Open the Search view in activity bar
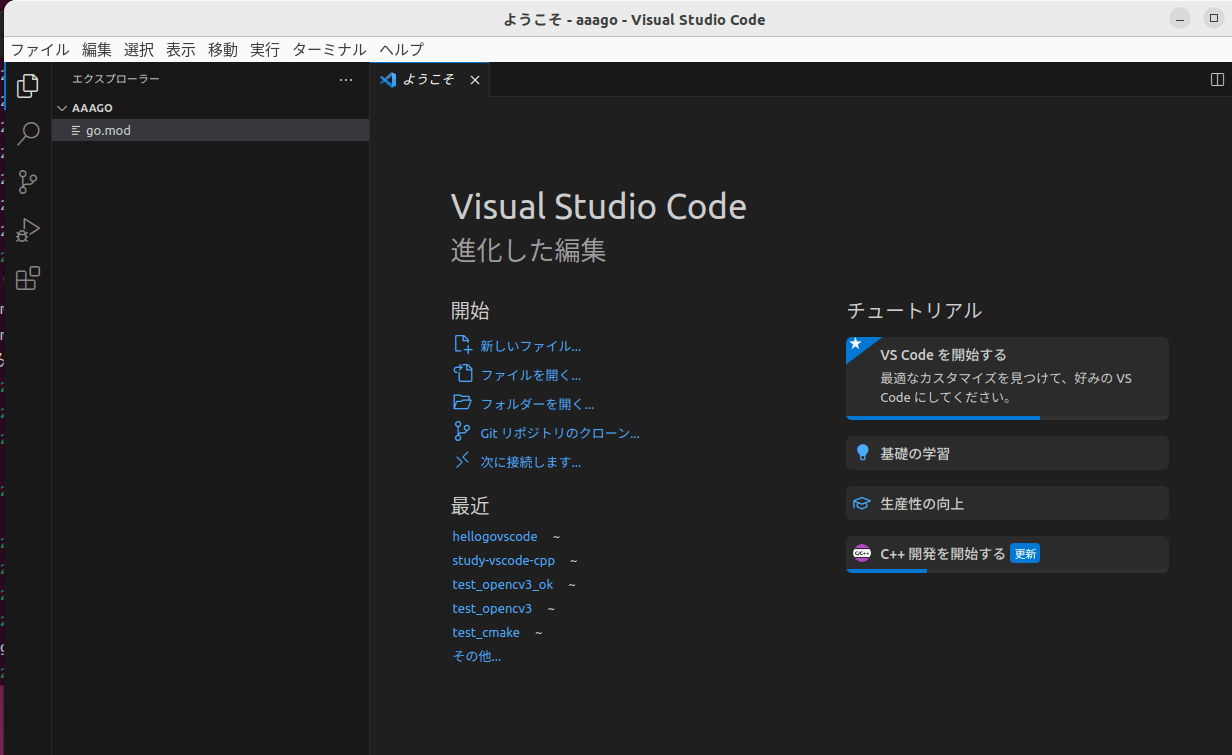The height and width of the screenshot is (755, 1232). (28, 133)
